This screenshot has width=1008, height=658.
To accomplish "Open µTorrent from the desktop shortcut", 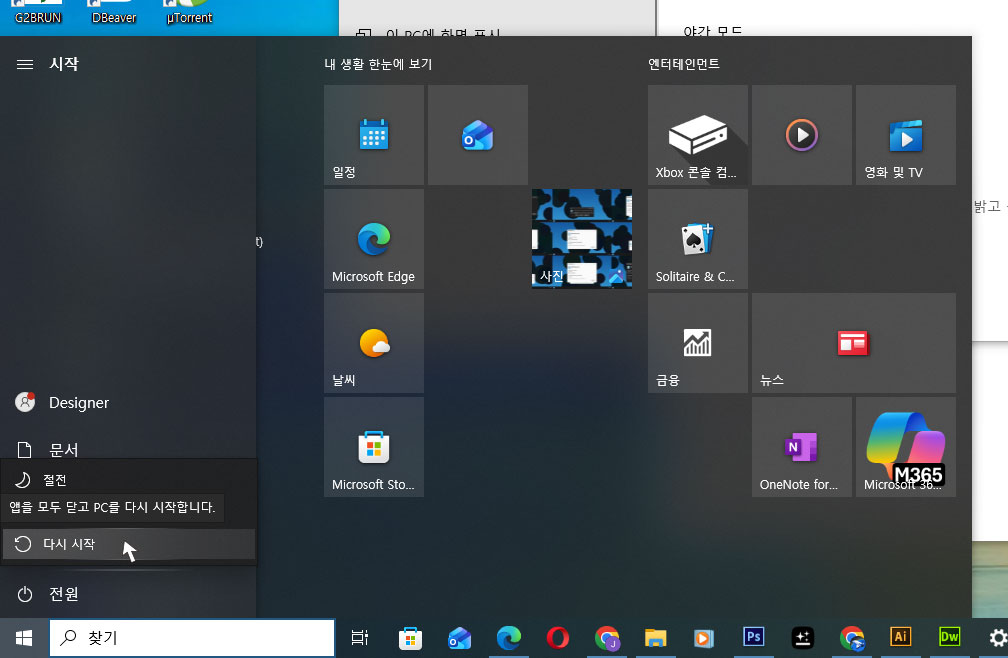I will tap(187, 10).
